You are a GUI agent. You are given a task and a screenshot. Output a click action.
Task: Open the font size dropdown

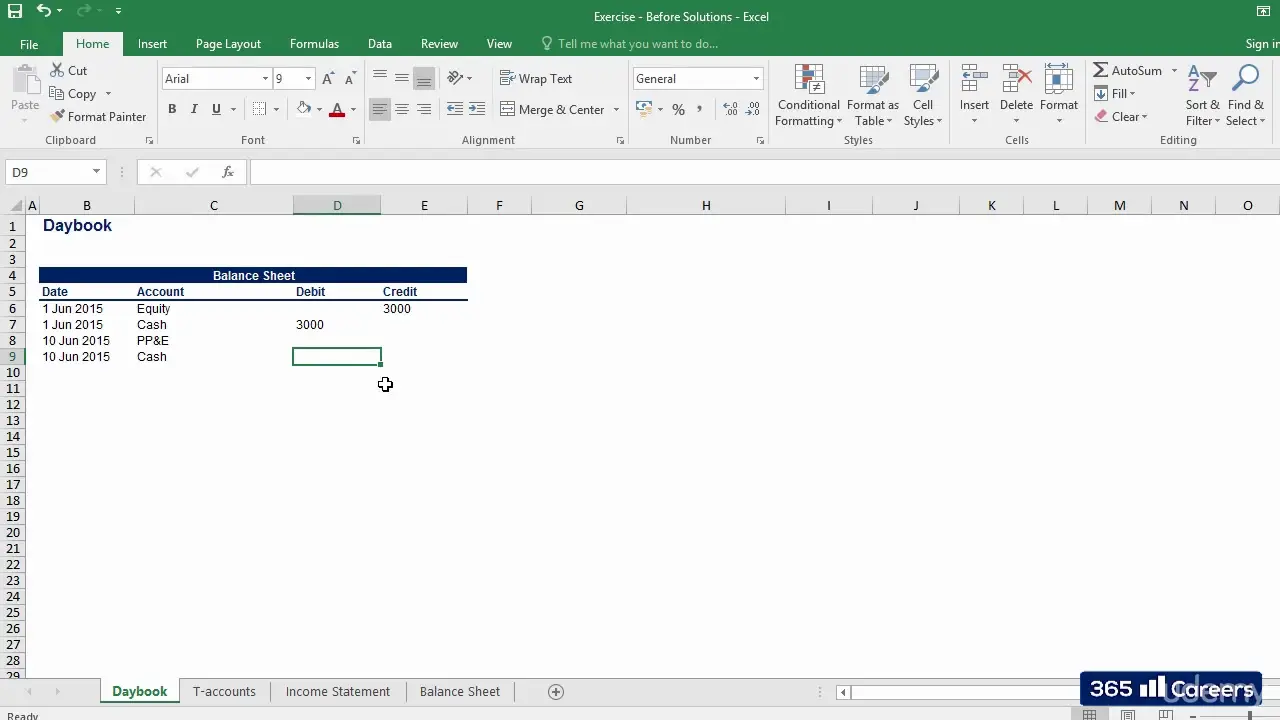pyautogui.click(x=308, y=79)
